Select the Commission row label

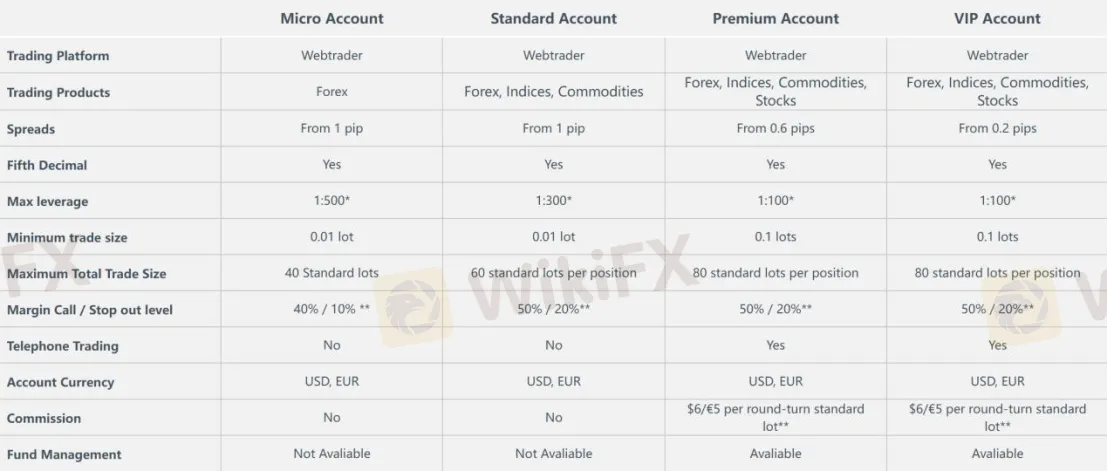click(x=44, y=418)
